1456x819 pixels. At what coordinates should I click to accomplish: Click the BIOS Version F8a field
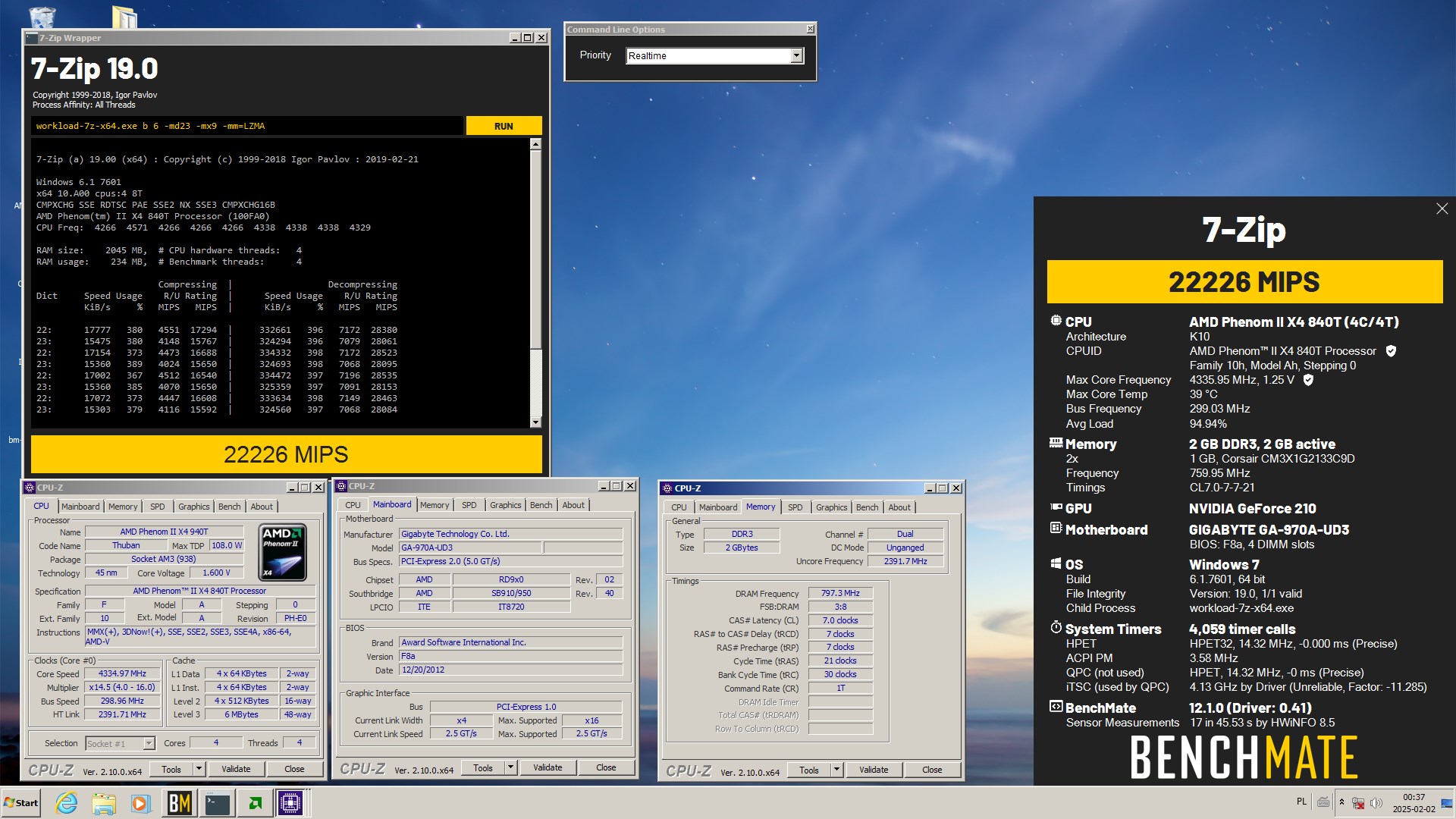(511, 656)
